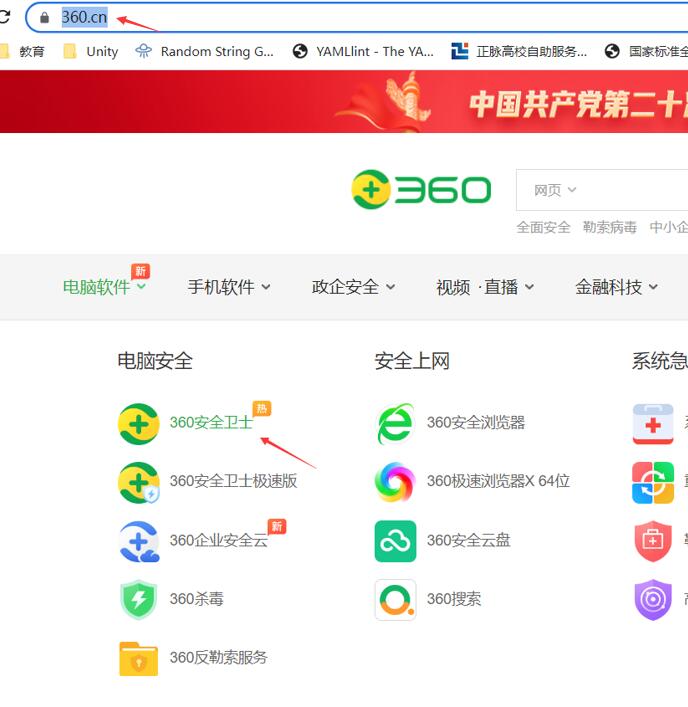Select the 360杀毒 shield icon
The image size is (688, 707).
[x=138, y=599]
